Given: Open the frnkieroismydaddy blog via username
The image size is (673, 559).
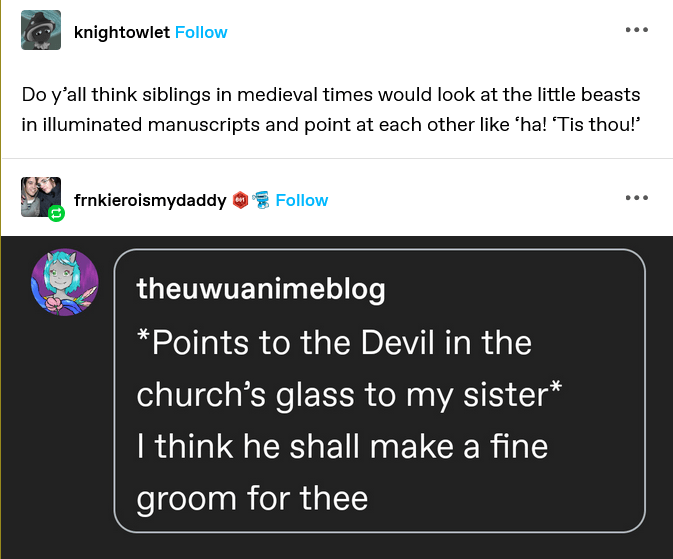Looking at the screenshot, I should (150, 200).
